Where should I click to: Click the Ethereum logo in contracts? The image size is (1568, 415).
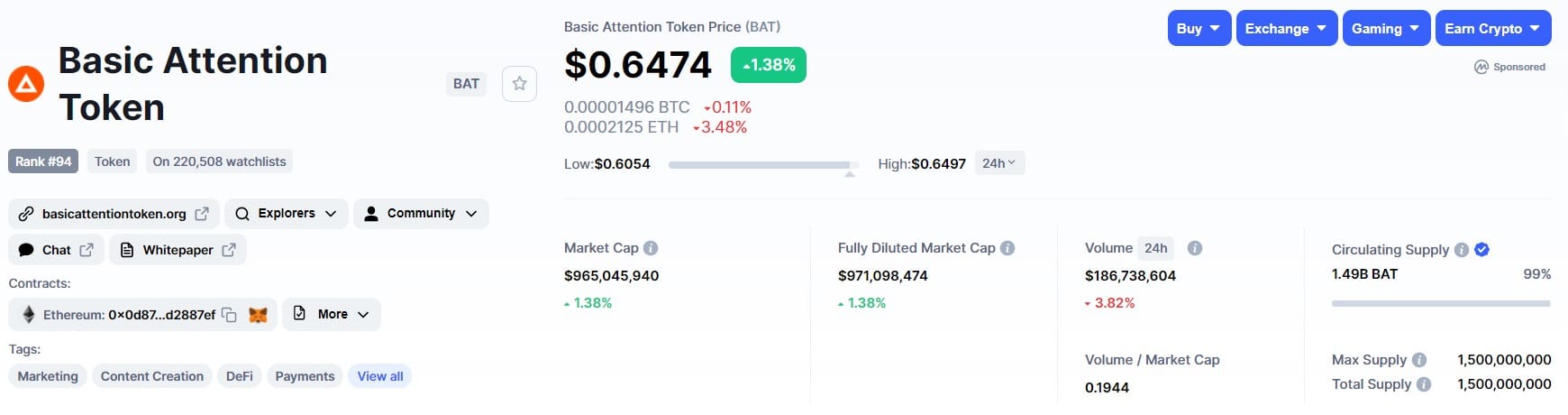point(29,315)
